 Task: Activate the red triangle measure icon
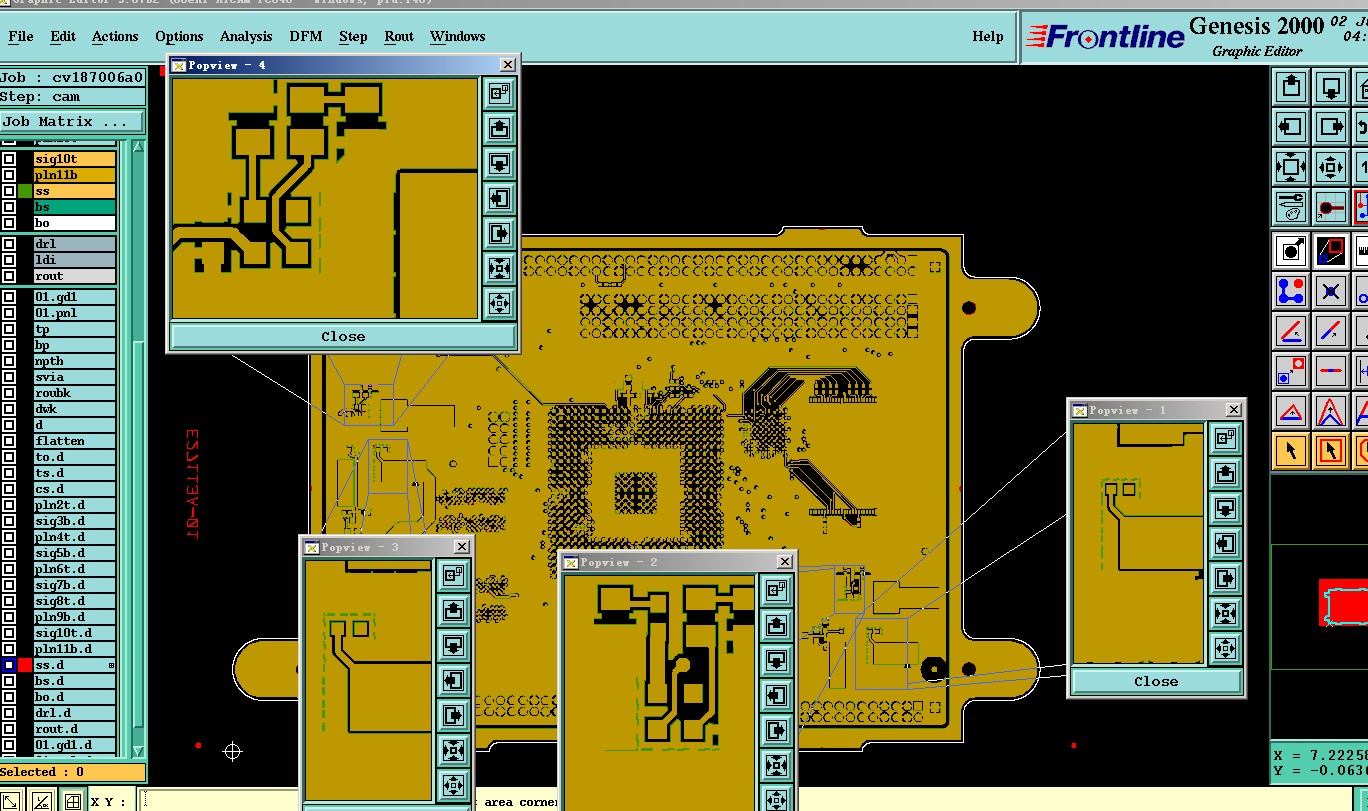[1291, 411]
